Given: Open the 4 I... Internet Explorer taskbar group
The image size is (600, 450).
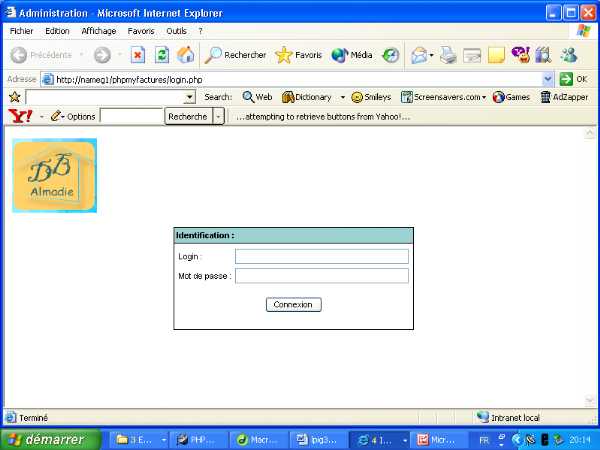Looking at the screenshot, I should [x=379, y=440].
